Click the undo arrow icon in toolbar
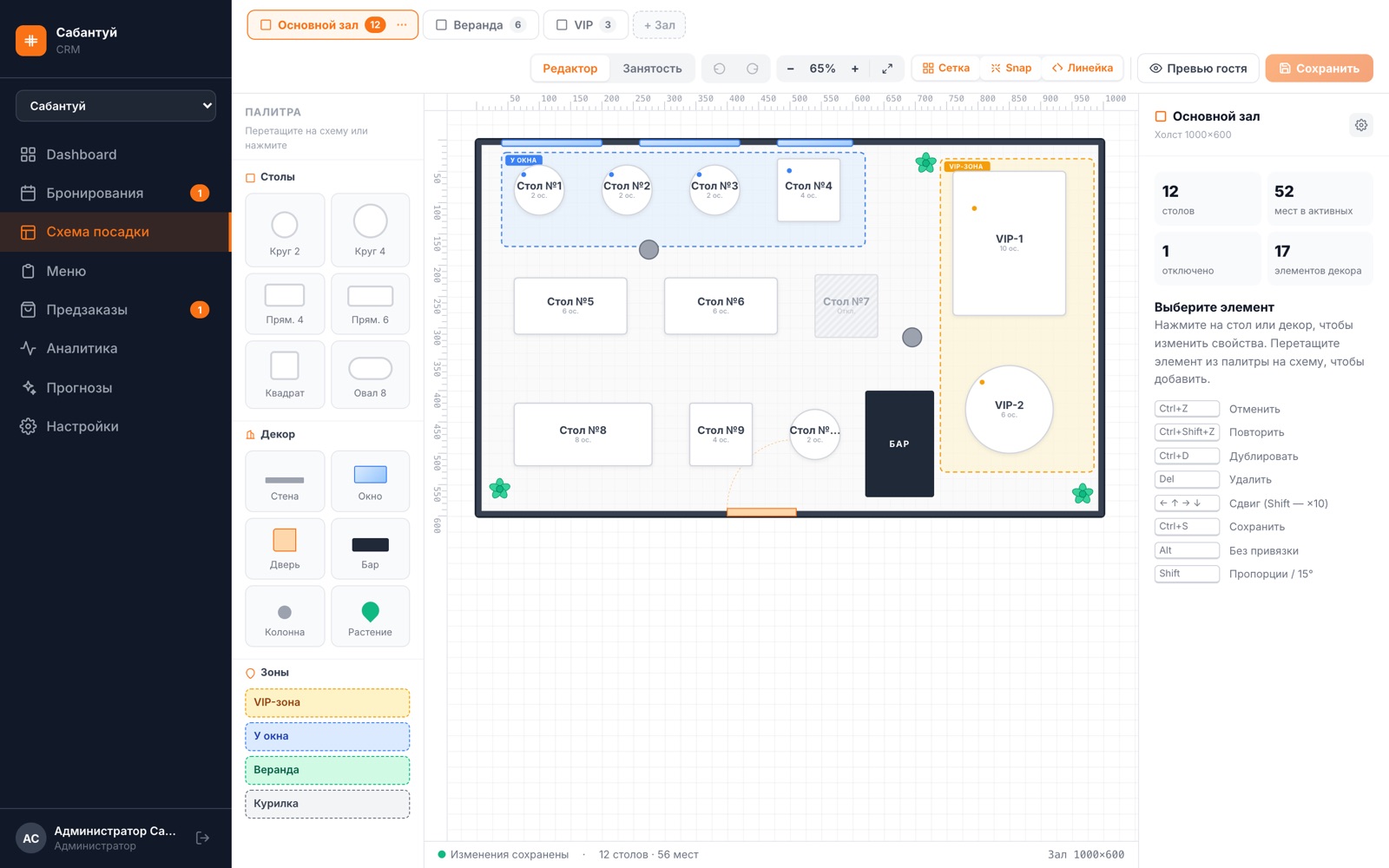This screenshot has width=1389, height=868. [x=719, y=69]
